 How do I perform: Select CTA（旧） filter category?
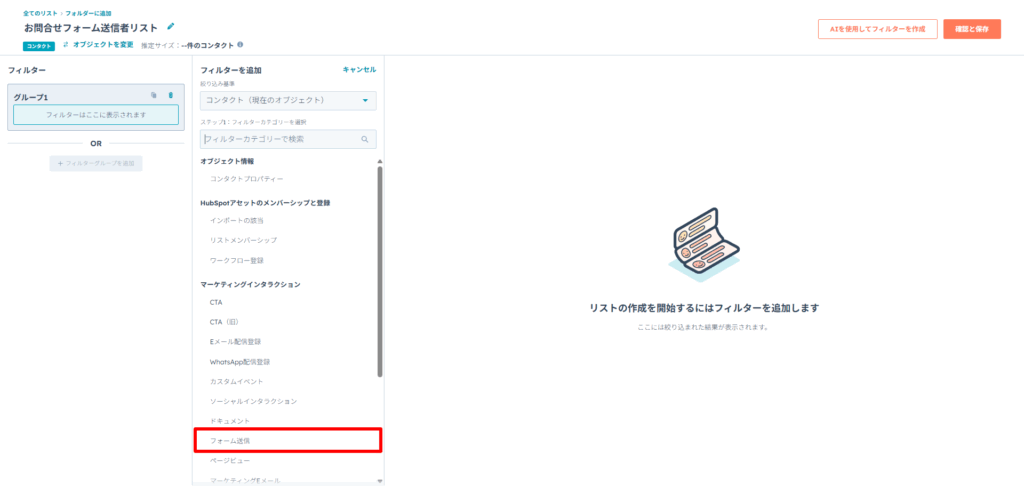[224, 322]
